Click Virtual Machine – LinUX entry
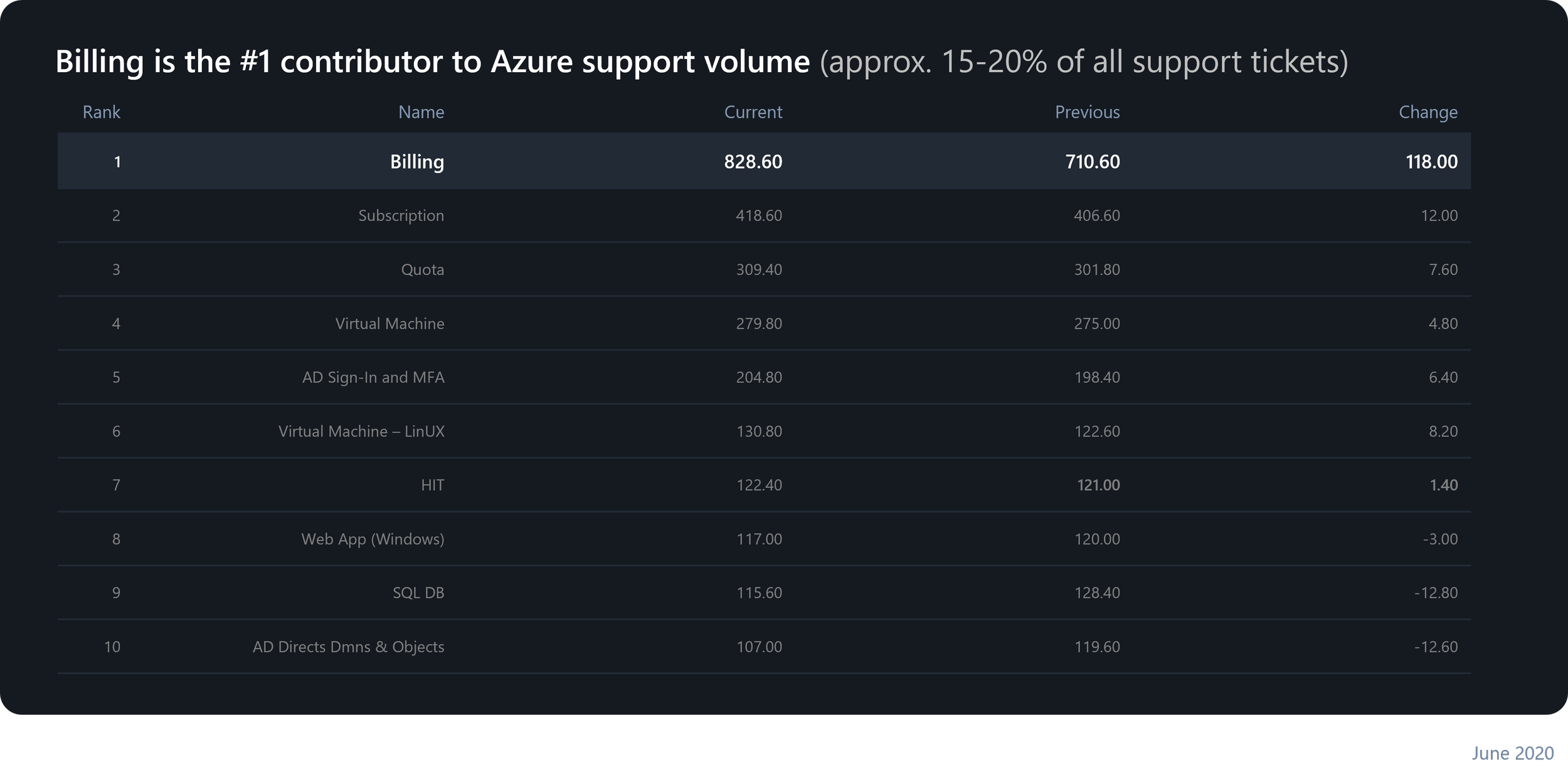1568x775 pixels. [x=361, y=432]
